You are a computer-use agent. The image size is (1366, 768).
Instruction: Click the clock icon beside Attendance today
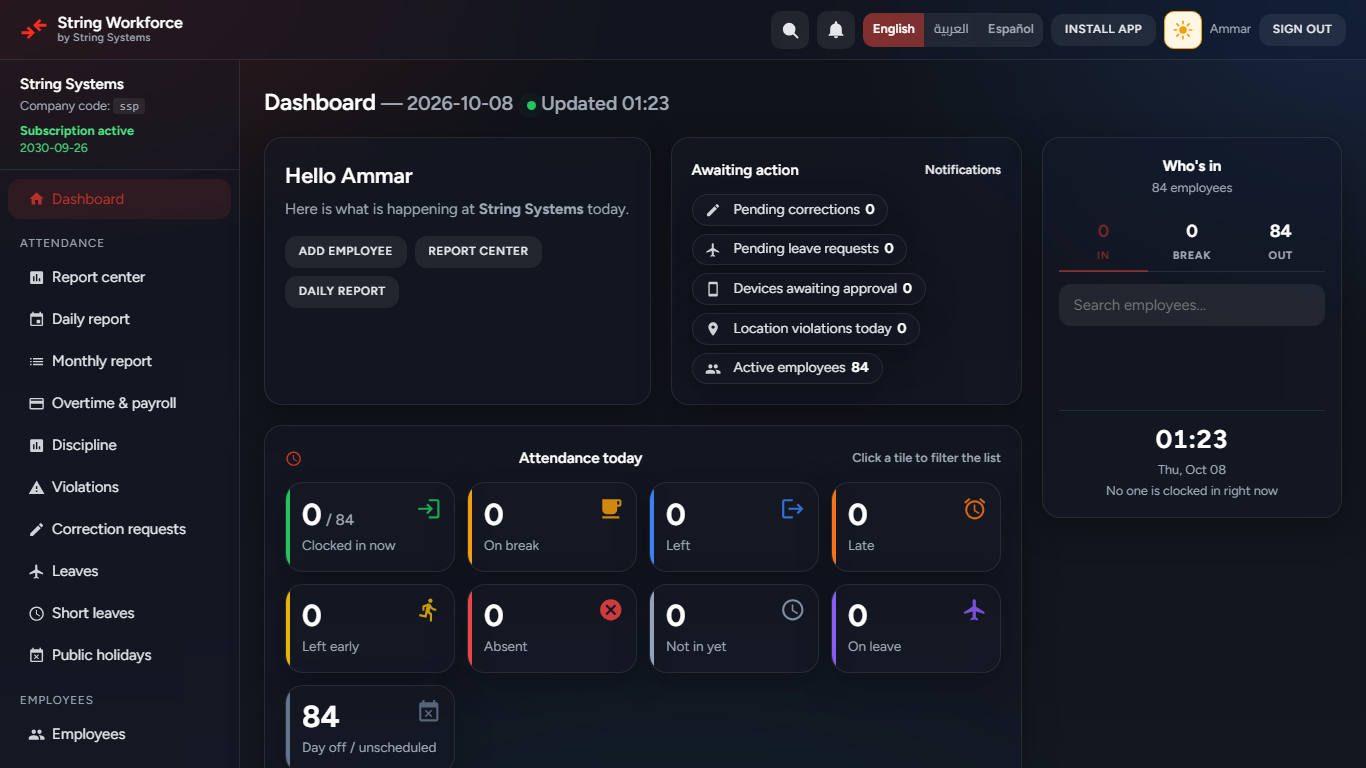pos(293,458)
